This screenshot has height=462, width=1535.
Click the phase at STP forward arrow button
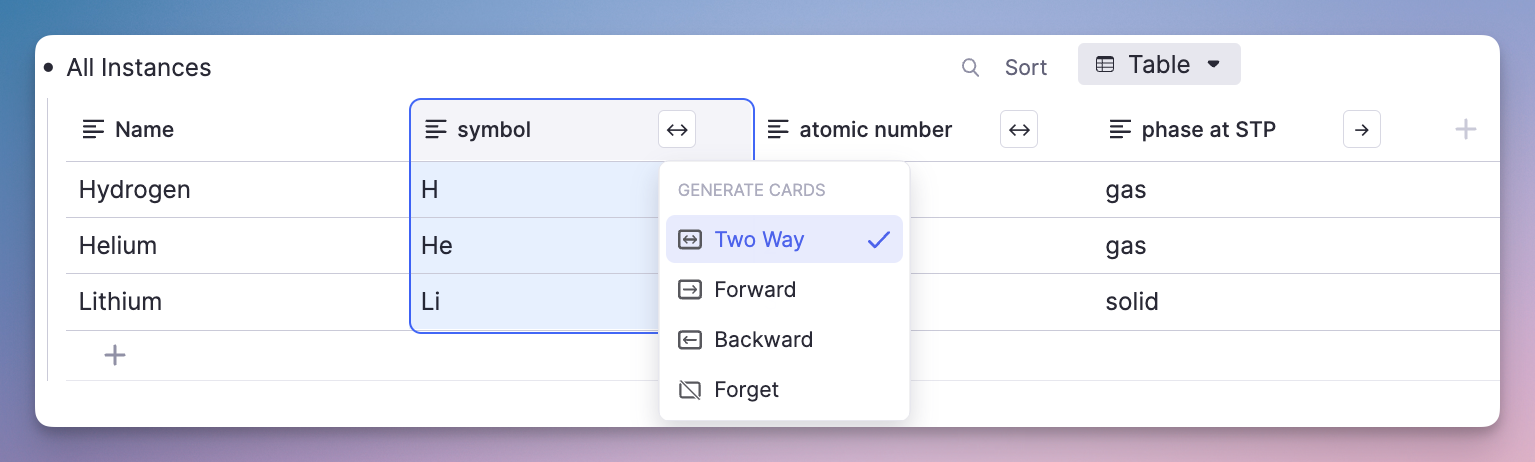1361,129
